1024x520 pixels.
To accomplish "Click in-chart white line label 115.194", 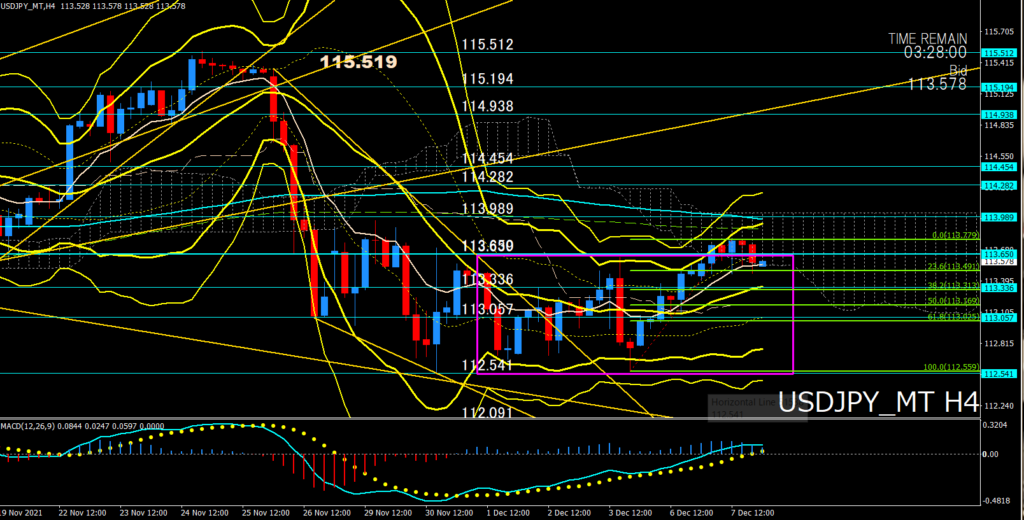I will click(487, 79).
